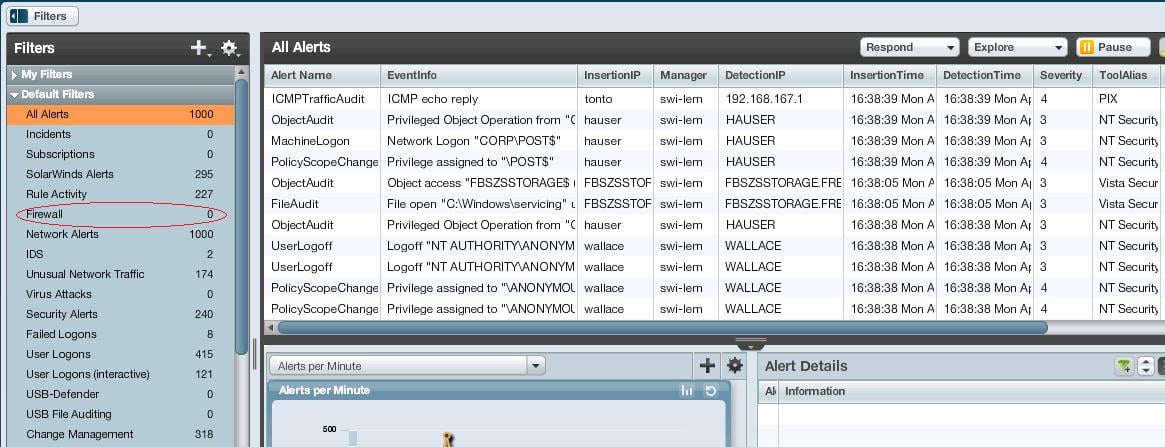Click the Filters list vertical scrollbar
Image resolution: width=1165 pixels, height=447 pixels.
(241, 215)
